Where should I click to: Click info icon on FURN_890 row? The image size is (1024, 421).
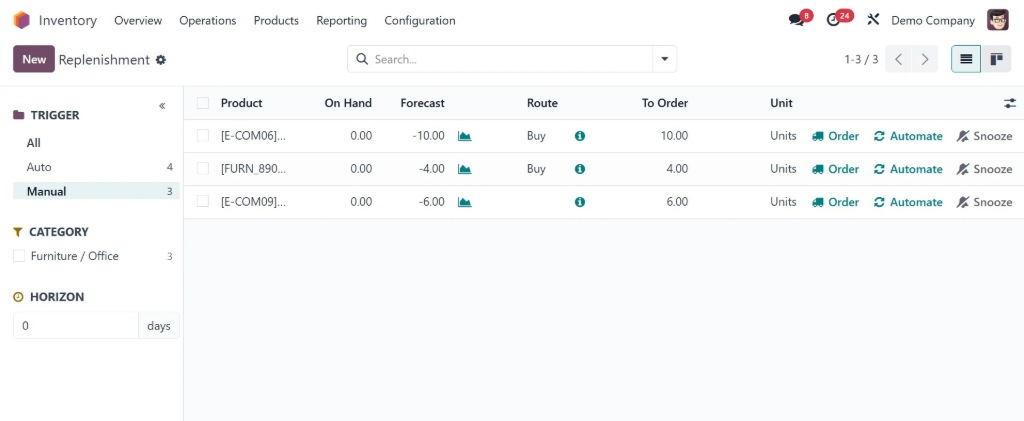point(580,169)
